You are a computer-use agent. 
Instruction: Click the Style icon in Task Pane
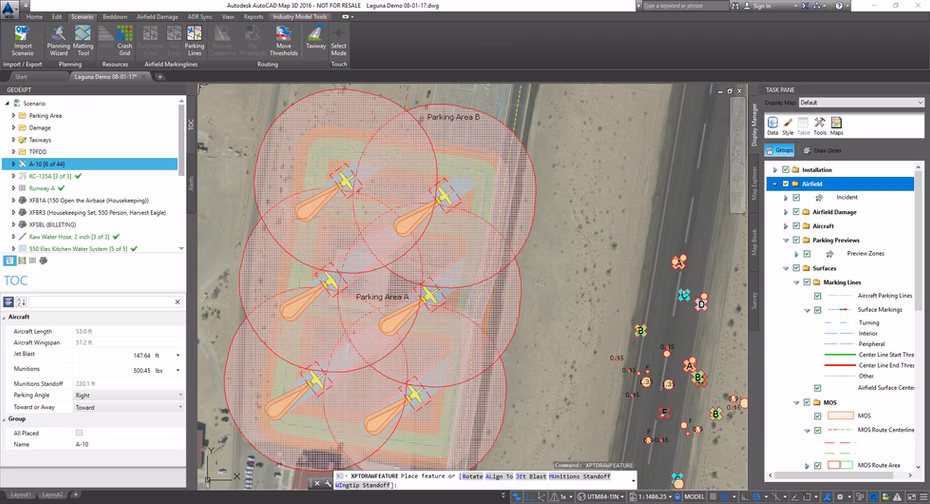[x=788, y=126]
